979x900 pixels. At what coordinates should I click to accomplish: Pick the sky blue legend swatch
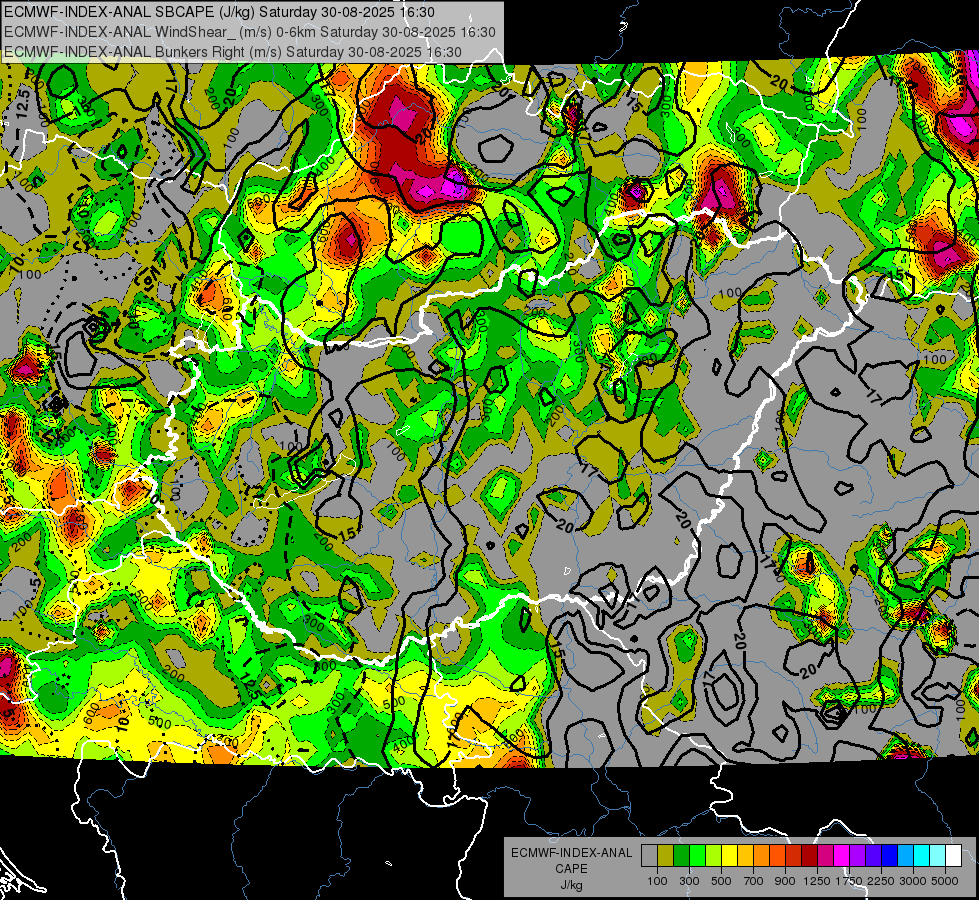[905, 856]
